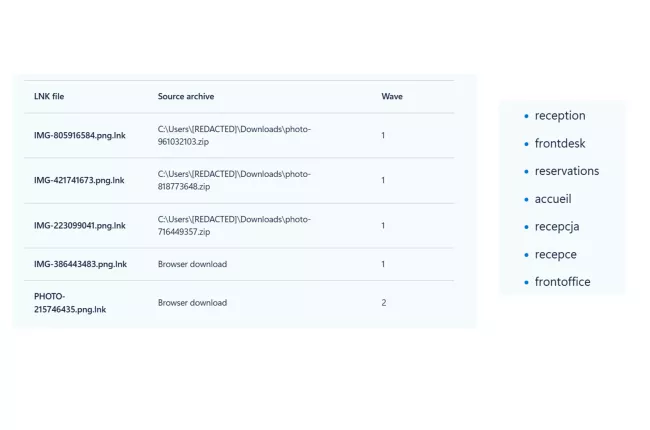Screen dimensions: 650x430
Task: Select file name PHOTO-215746435.png.lnk
Action: 70,303
